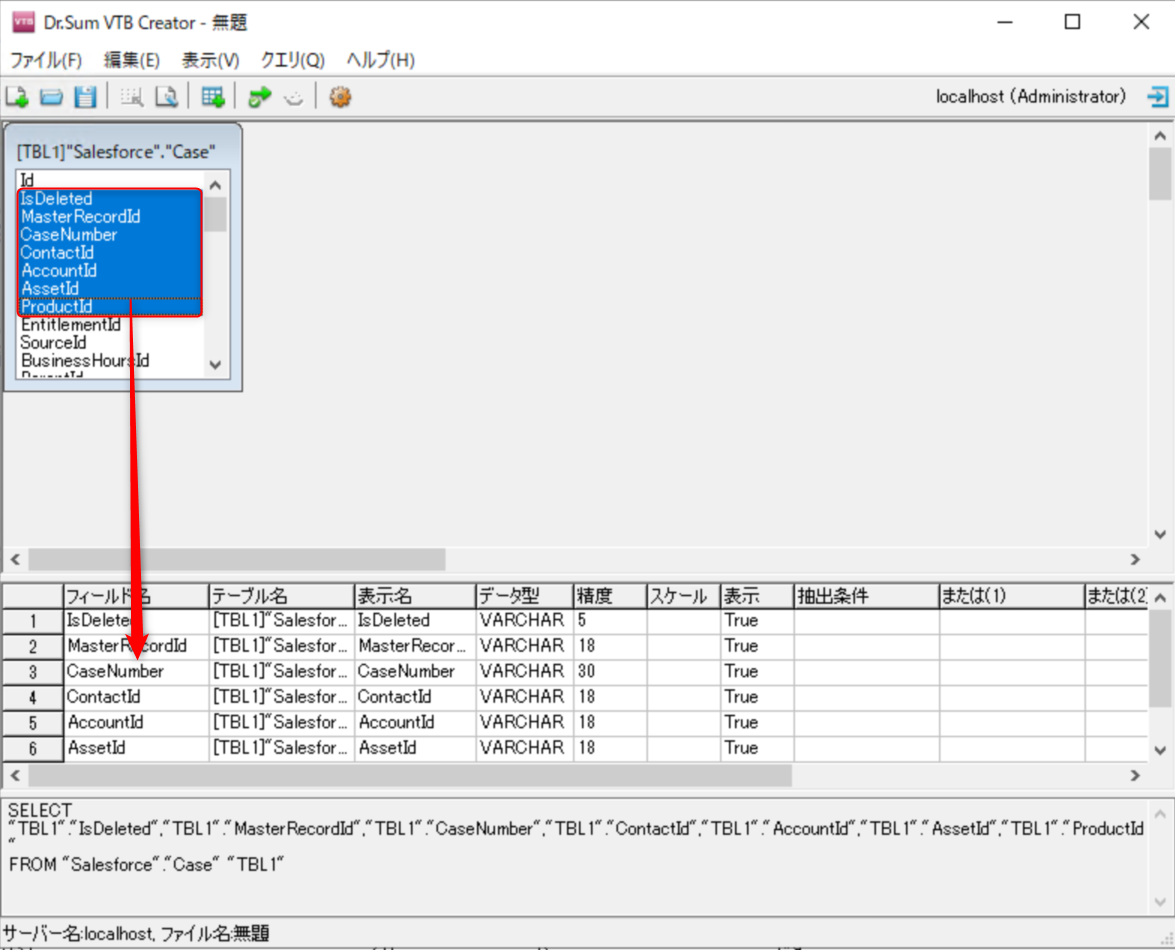This screenshot has height=950, width=1175.
Task: Select EntitlementId in the Case field list
Action: click(70, 325)
